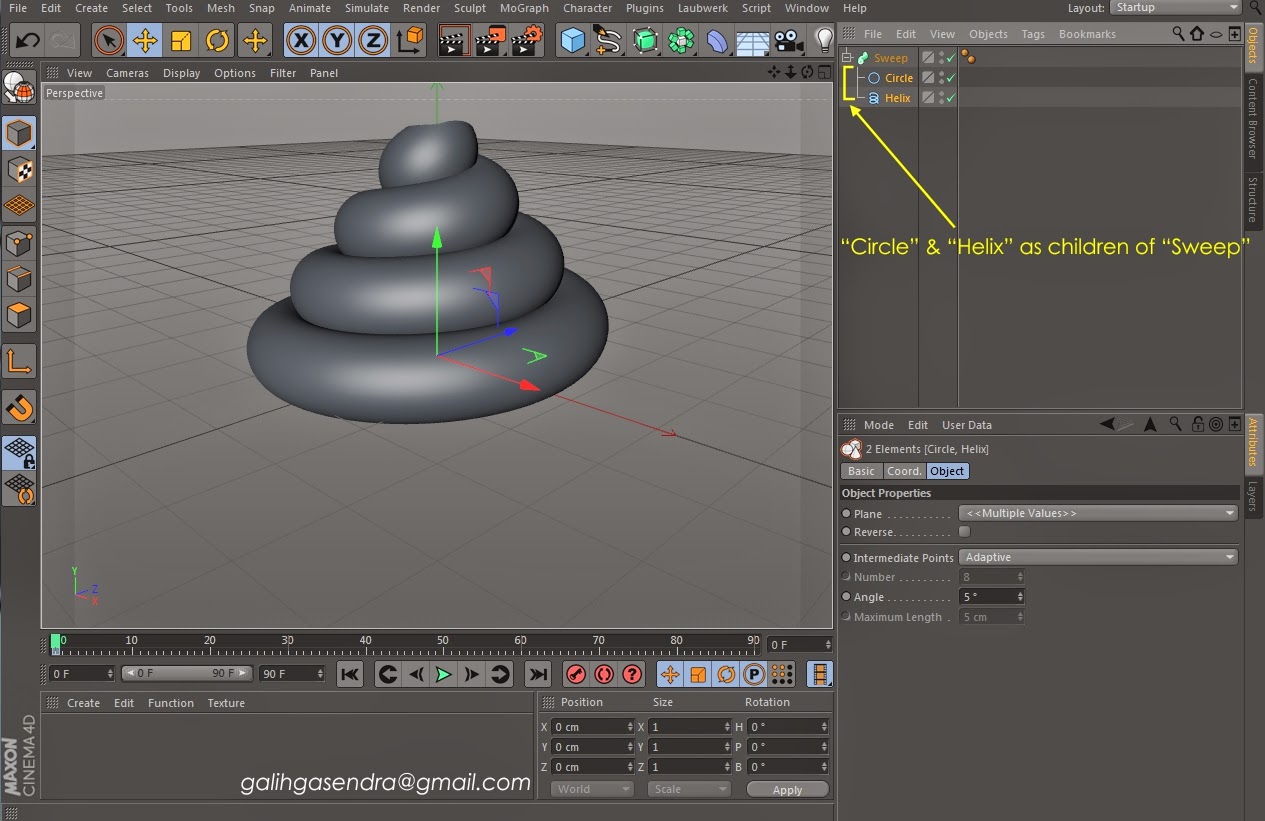Enable Points mode

[20, 243]
